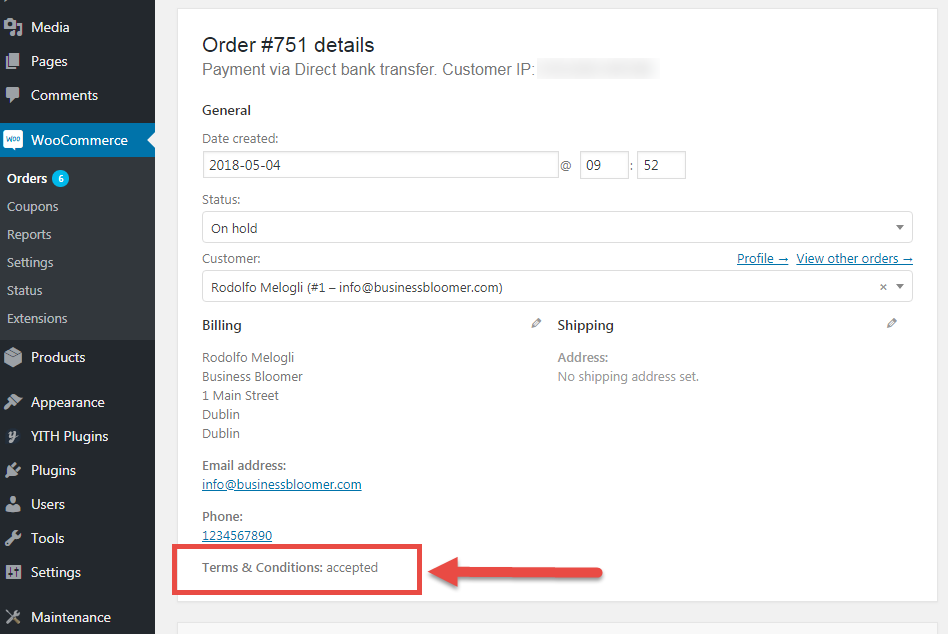Click the Shipping edit pencil icon
This screenshot has width=948, height=634.
tap(891, 323)
